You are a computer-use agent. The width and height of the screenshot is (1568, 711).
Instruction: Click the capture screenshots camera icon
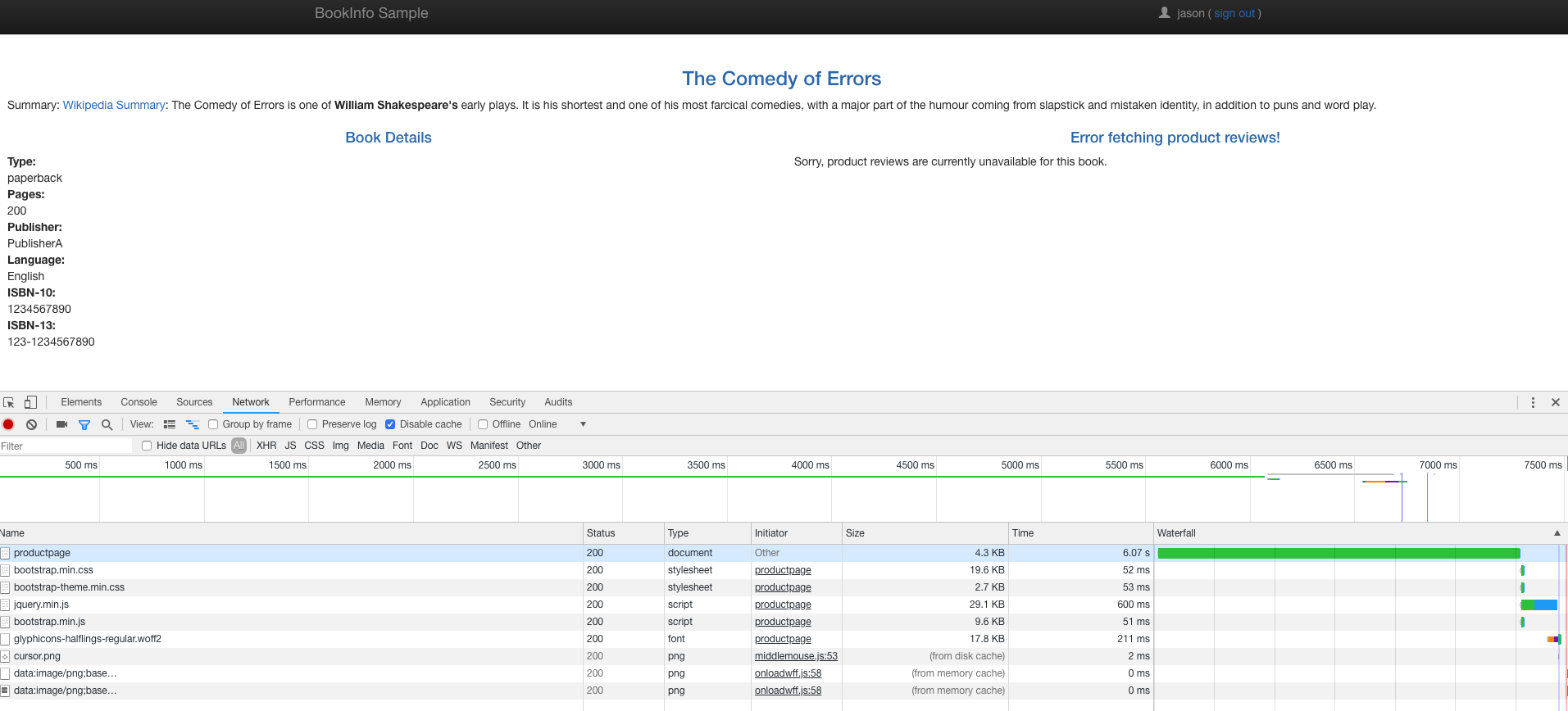coord(61,424)
